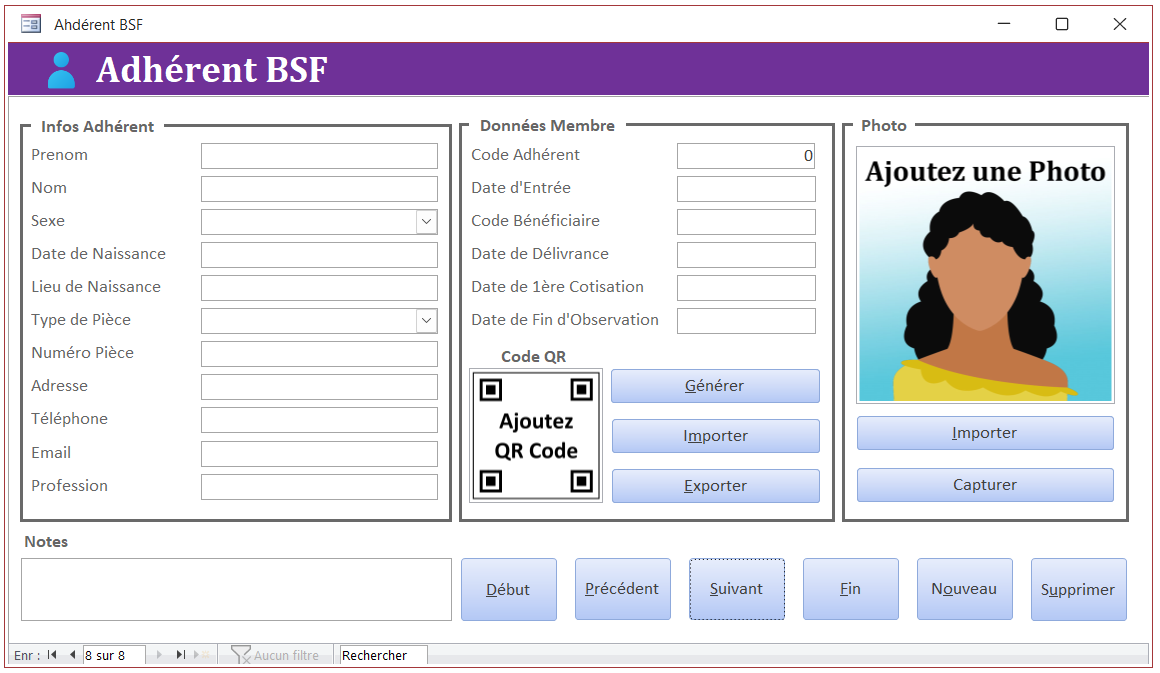Click Importer button in Code QR section

(715, 436)
